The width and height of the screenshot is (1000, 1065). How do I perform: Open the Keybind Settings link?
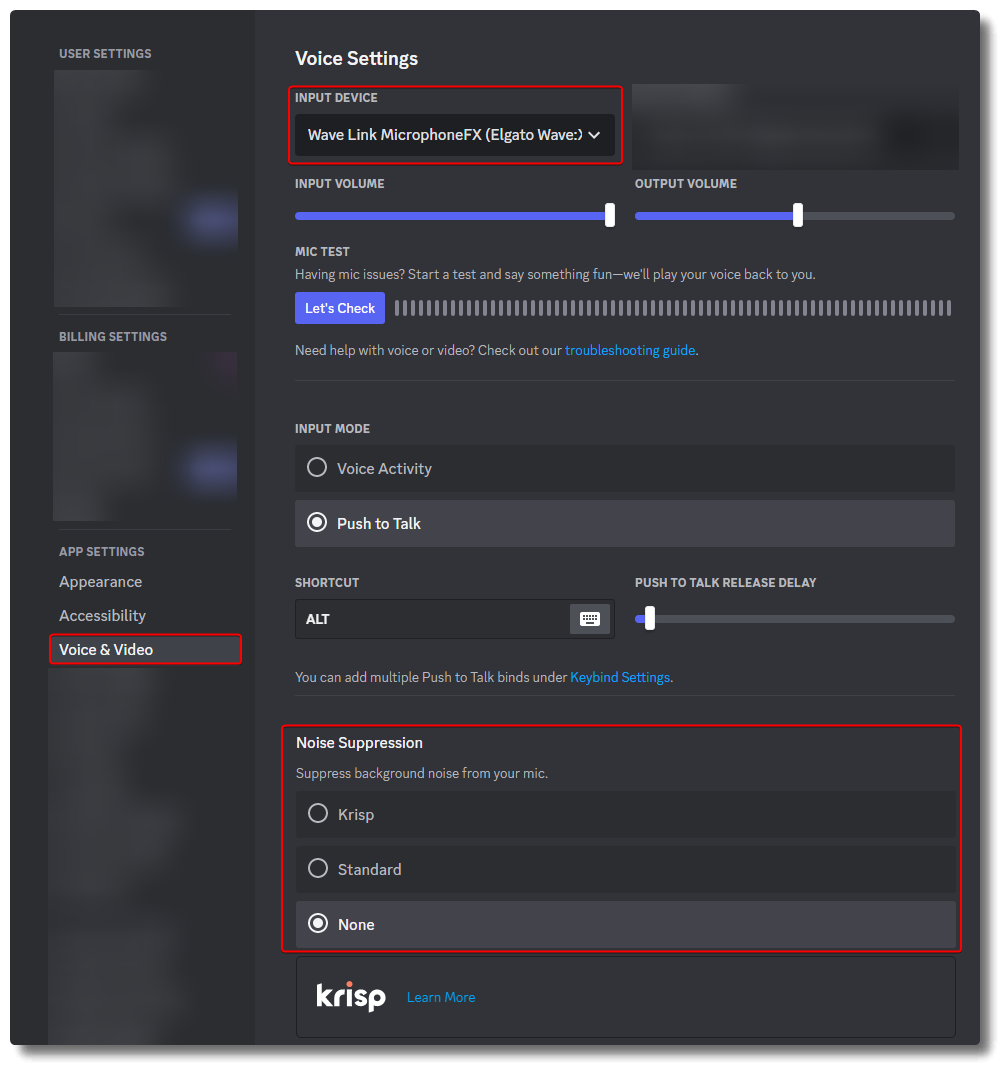pos(620,677)
